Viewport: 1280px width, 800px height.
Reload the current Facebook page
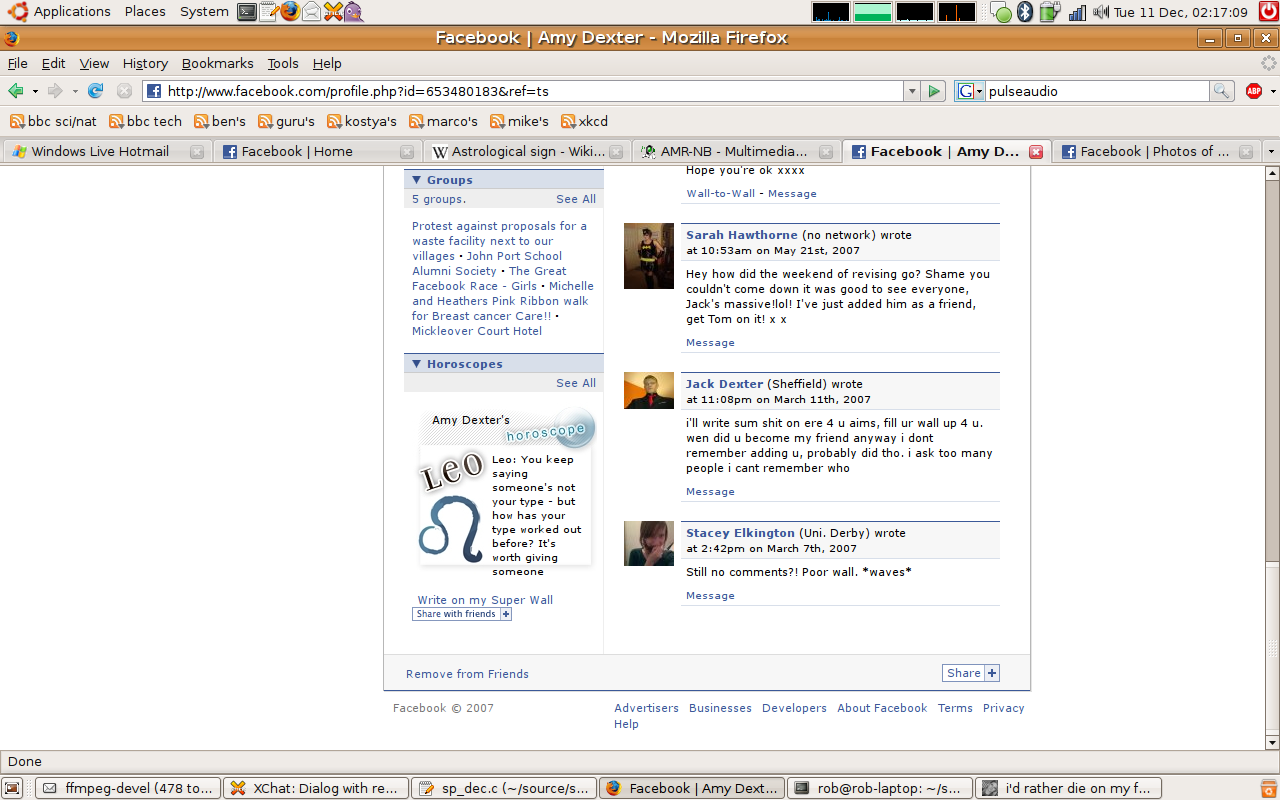click(x=96, y=91)
